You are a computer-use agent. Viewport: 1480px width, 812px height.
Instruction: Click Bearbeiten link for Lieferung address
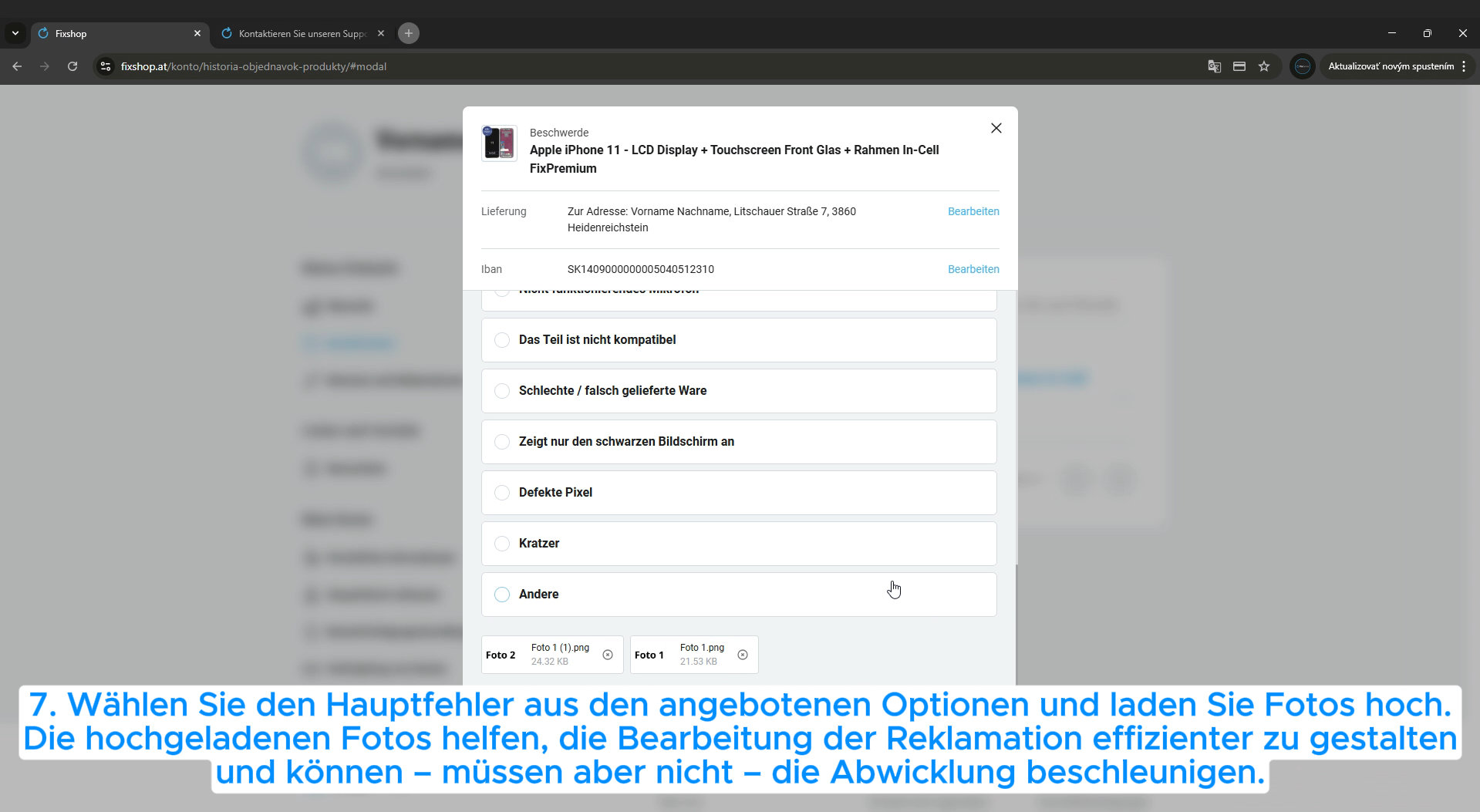point(973,211)
